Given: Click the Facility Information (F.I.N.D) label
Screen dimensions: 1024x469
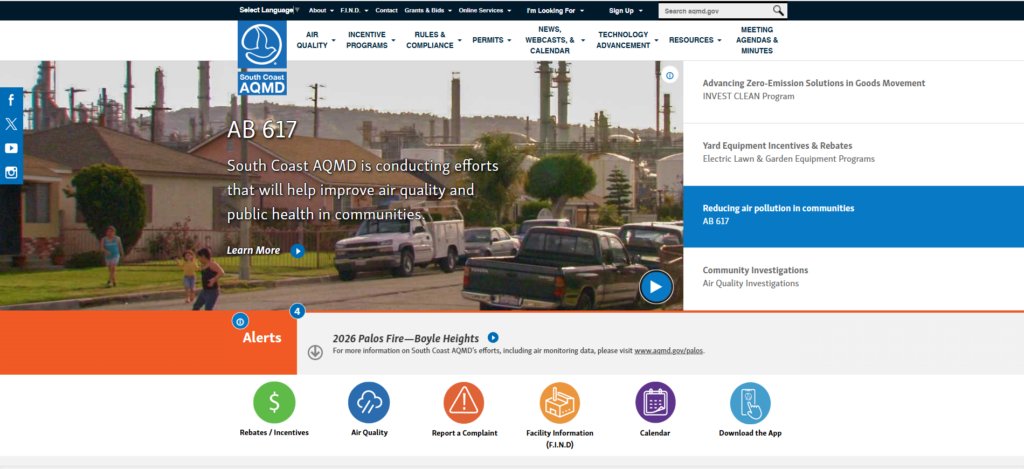Looking at the screenshot, I should coord(560,438).
